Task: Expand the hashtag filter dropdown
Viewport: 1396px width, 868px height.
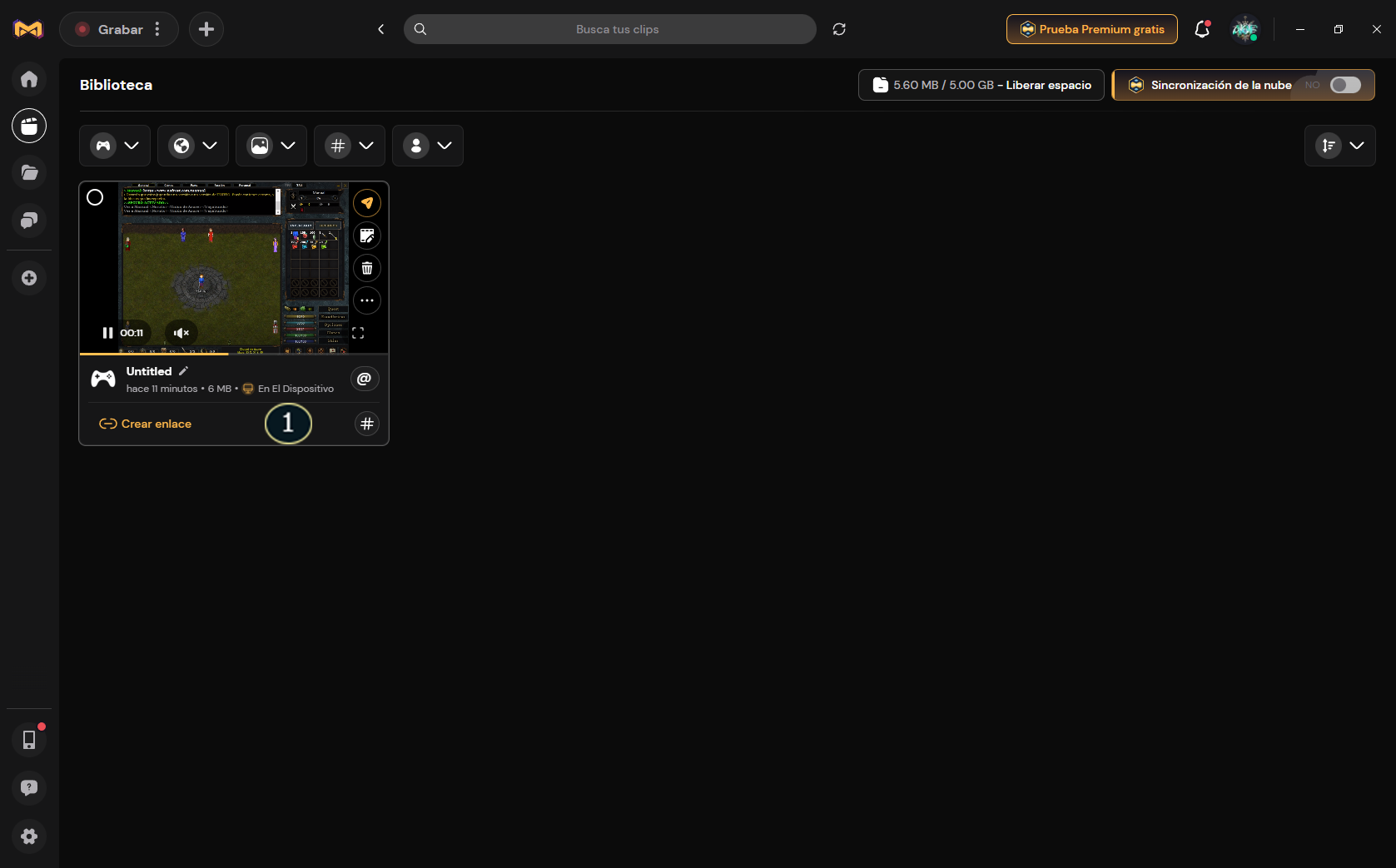Action: [x=350, y=146]
